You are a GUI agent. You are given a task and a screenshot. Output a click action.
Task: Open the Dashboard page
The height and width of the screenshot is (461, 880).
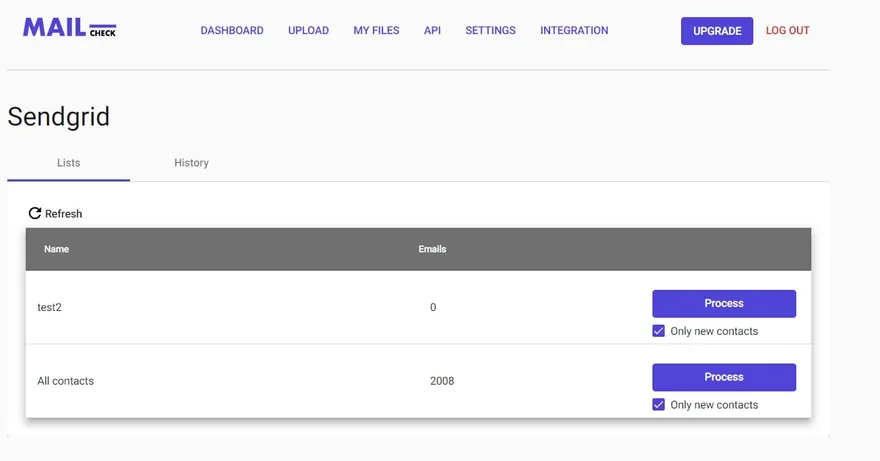point(232,30)
